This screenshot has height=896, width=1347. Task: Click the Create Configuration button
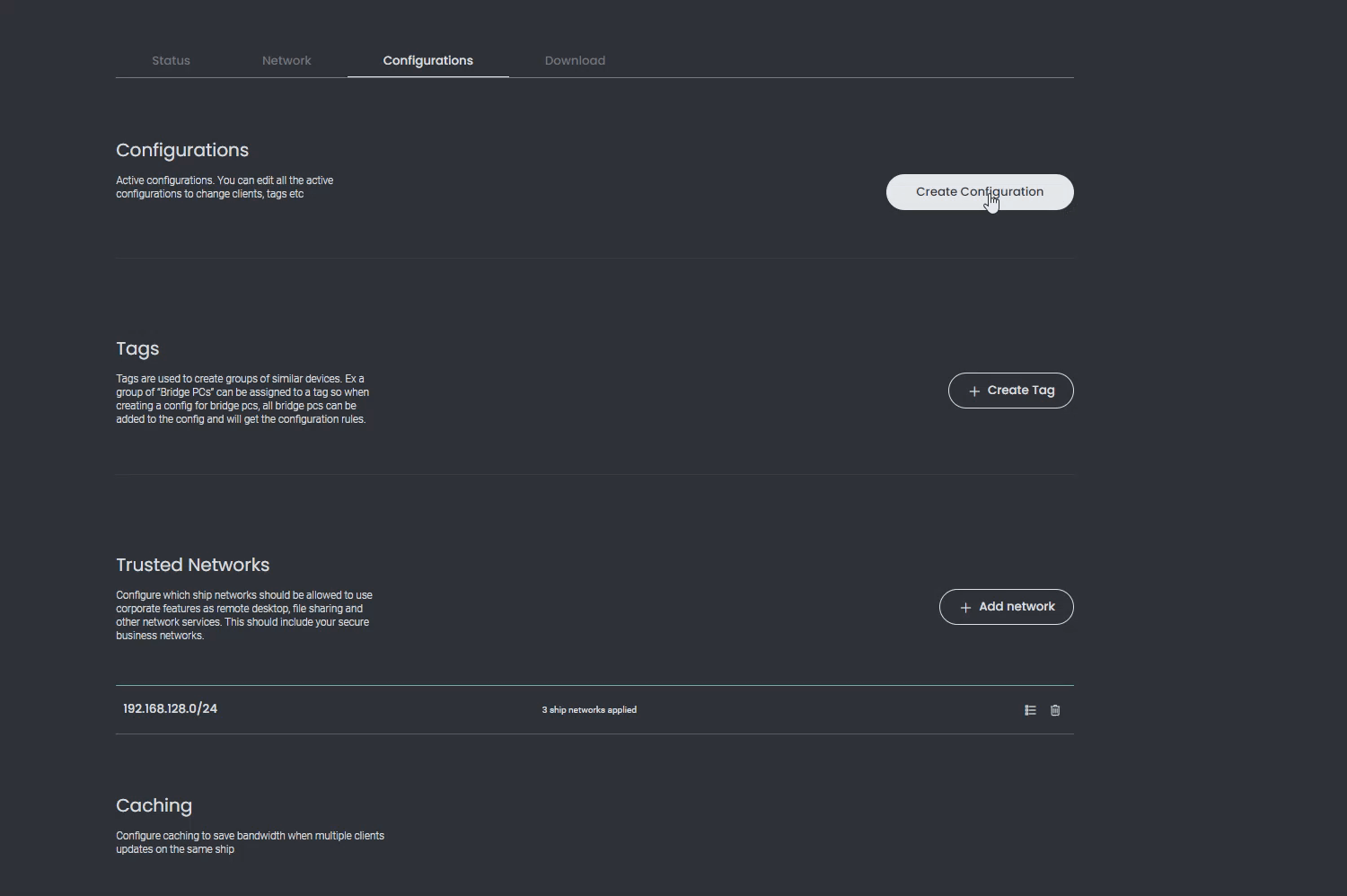(980, 191)
